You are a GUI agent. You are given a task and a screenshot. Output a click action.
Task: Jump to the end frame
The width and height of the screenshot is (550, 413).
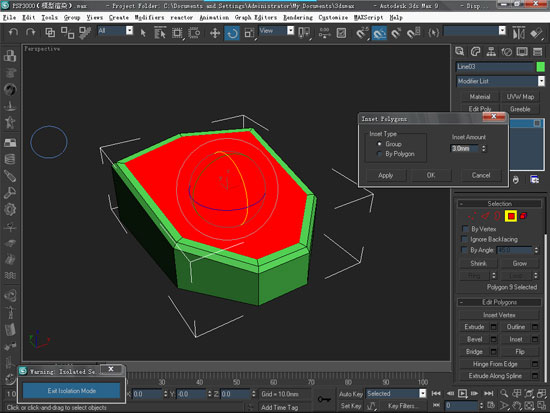(489, 393)
